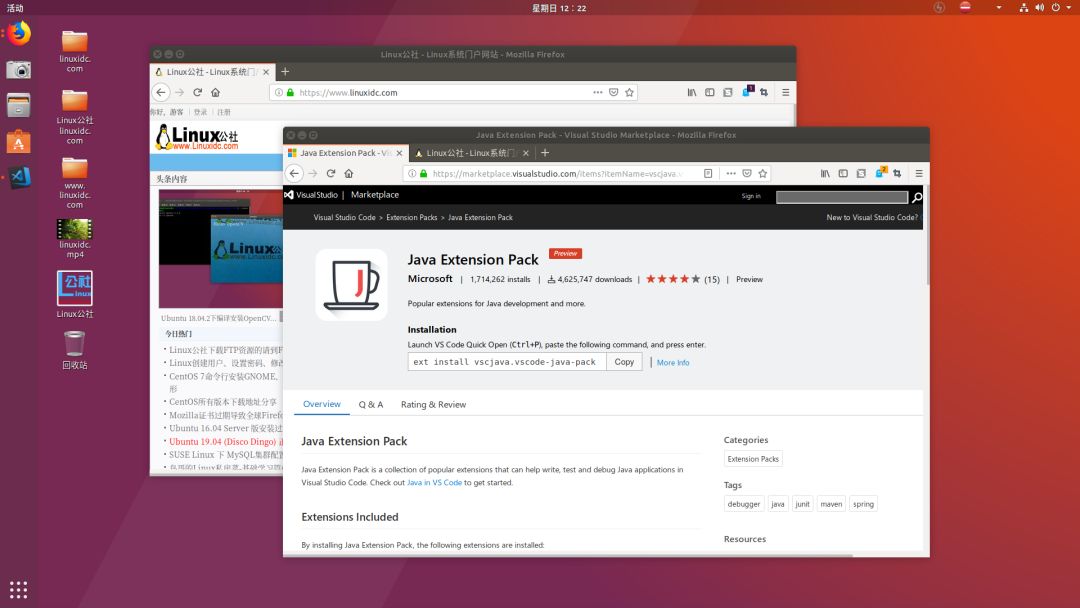Screen dimensions: 1080x608
Task: View the star rating reviews (15)
Action: (682, 279)
